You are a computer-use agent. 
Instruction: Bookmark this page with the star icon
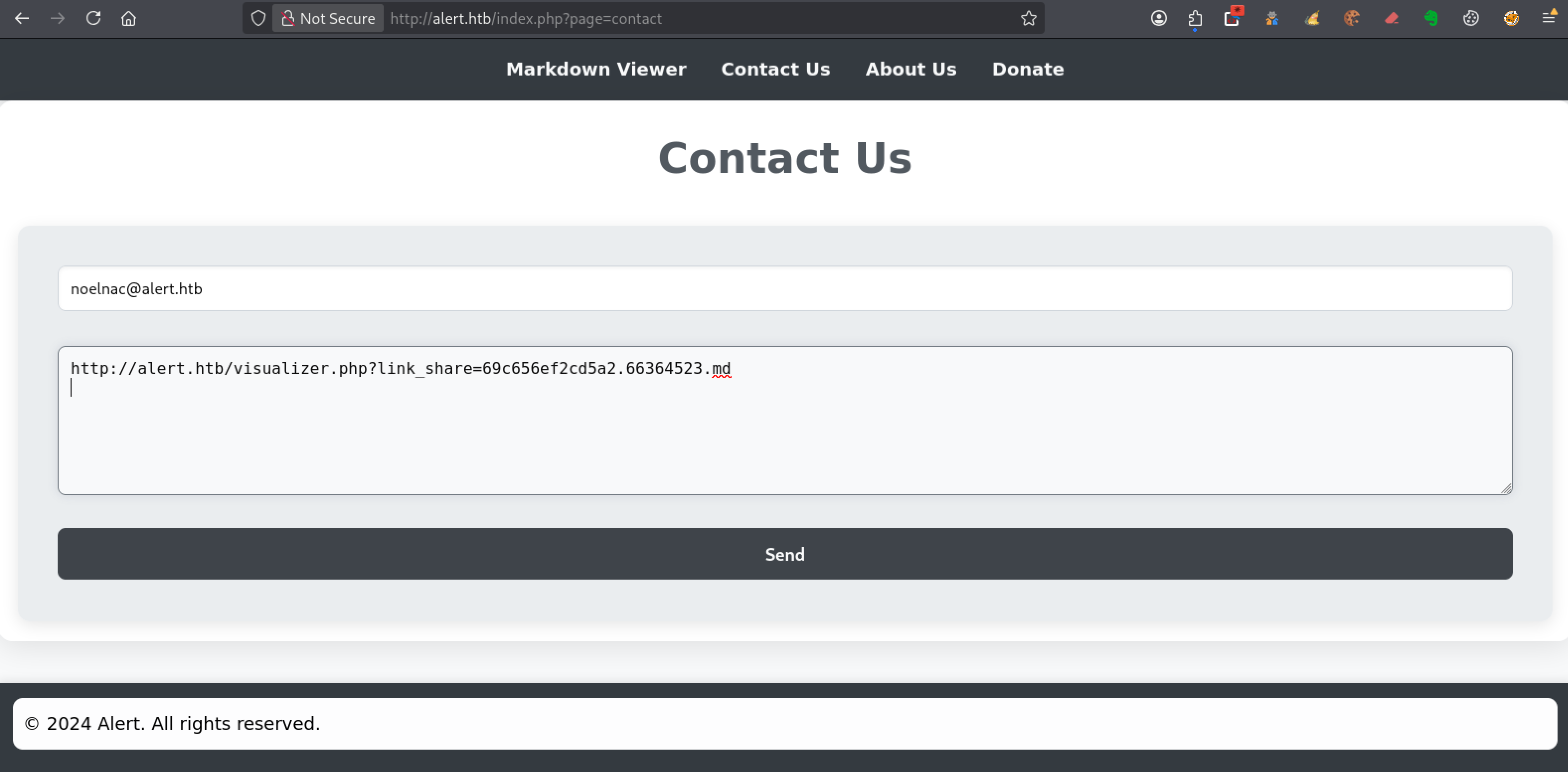pos(1029,18)
